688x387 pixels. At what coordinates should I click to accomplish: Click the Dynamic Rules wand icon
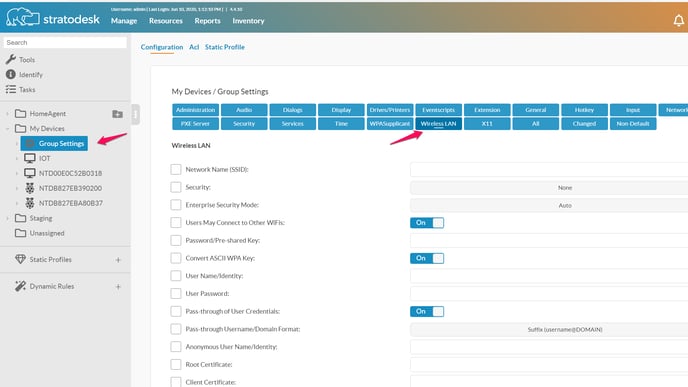coord(20,286)
